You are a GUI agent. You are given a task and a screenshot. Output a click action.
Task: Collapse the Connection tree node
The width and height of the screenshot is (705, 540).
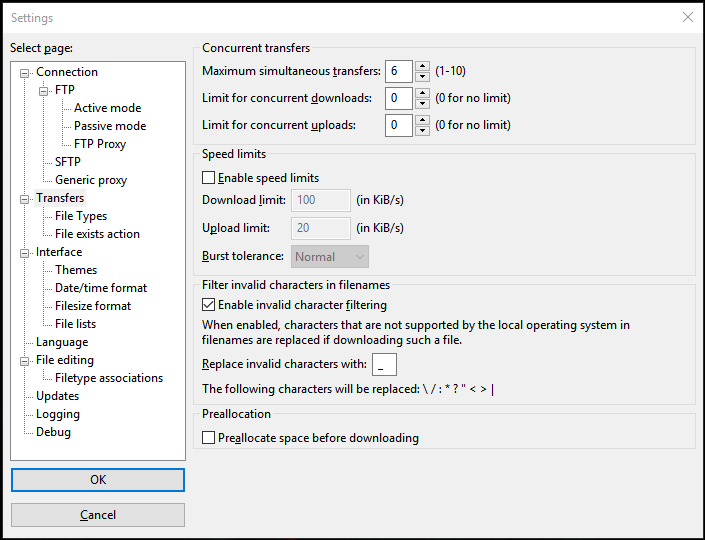tap(25, 72)
